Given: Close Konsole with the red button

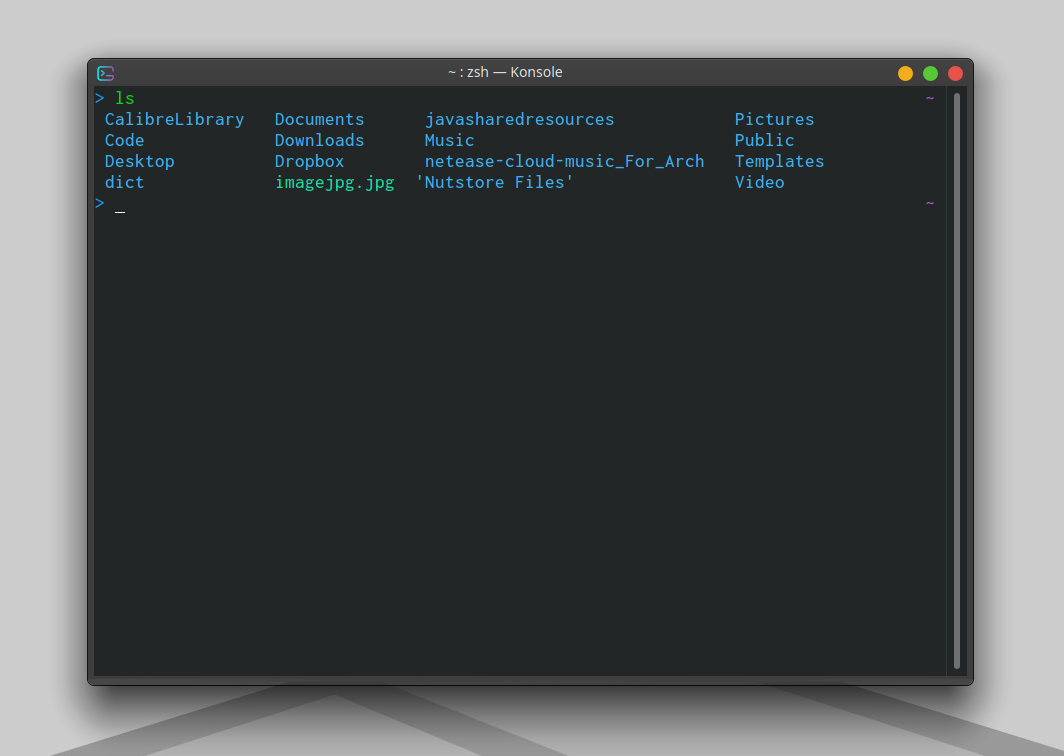Looking at the screenshot, I should coord(955,73).
